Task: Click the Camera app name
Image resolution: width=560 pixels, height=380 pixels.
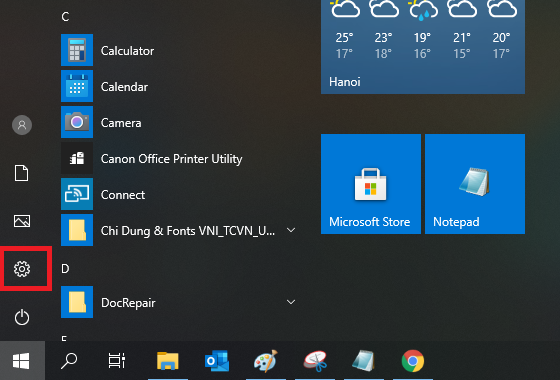Action: (x=121, y=123)
